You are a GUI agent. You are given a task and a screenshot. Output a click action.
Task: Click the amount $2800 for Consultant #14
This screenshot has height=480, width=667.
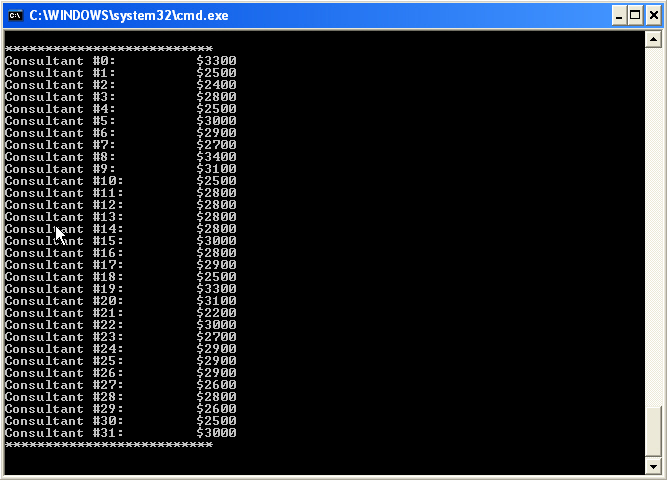pyautogui.click(x=216, y=229)
